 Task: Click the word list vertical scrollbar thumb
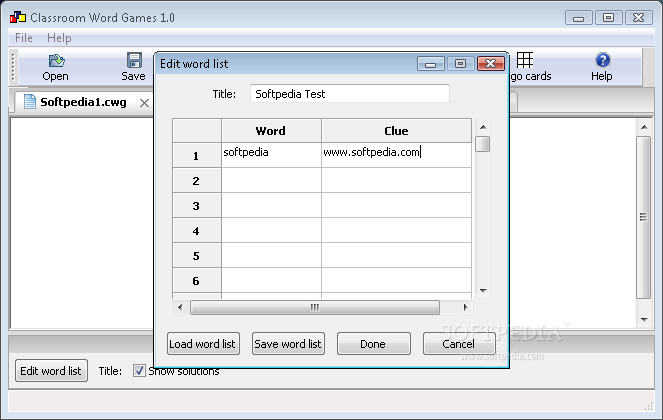(x=483, y=144)
